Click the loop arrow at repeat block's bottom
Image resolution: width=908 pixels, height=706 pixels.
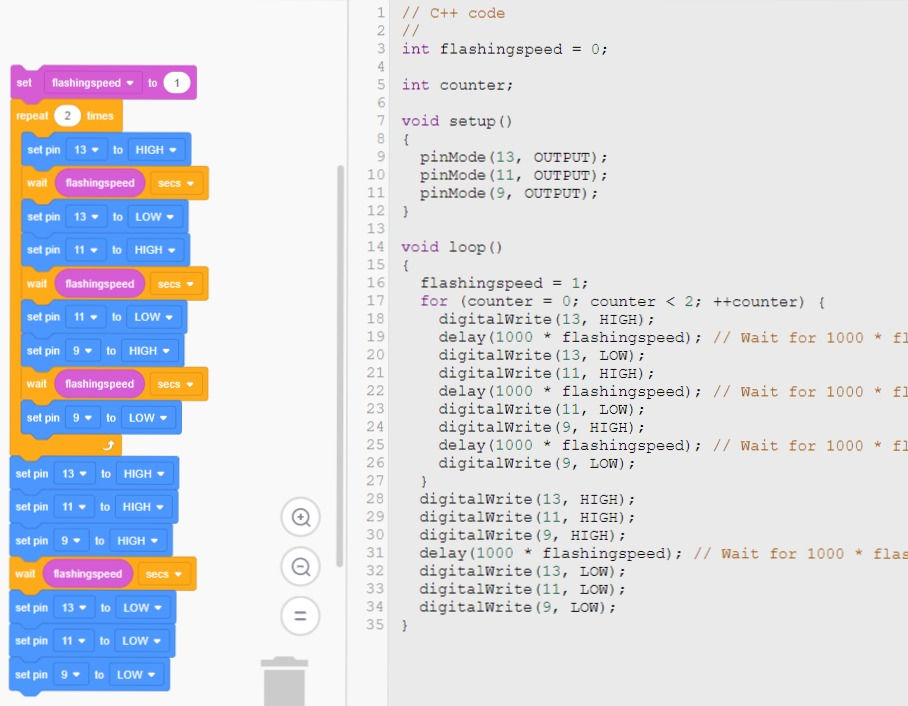click(x=108, y=445)
